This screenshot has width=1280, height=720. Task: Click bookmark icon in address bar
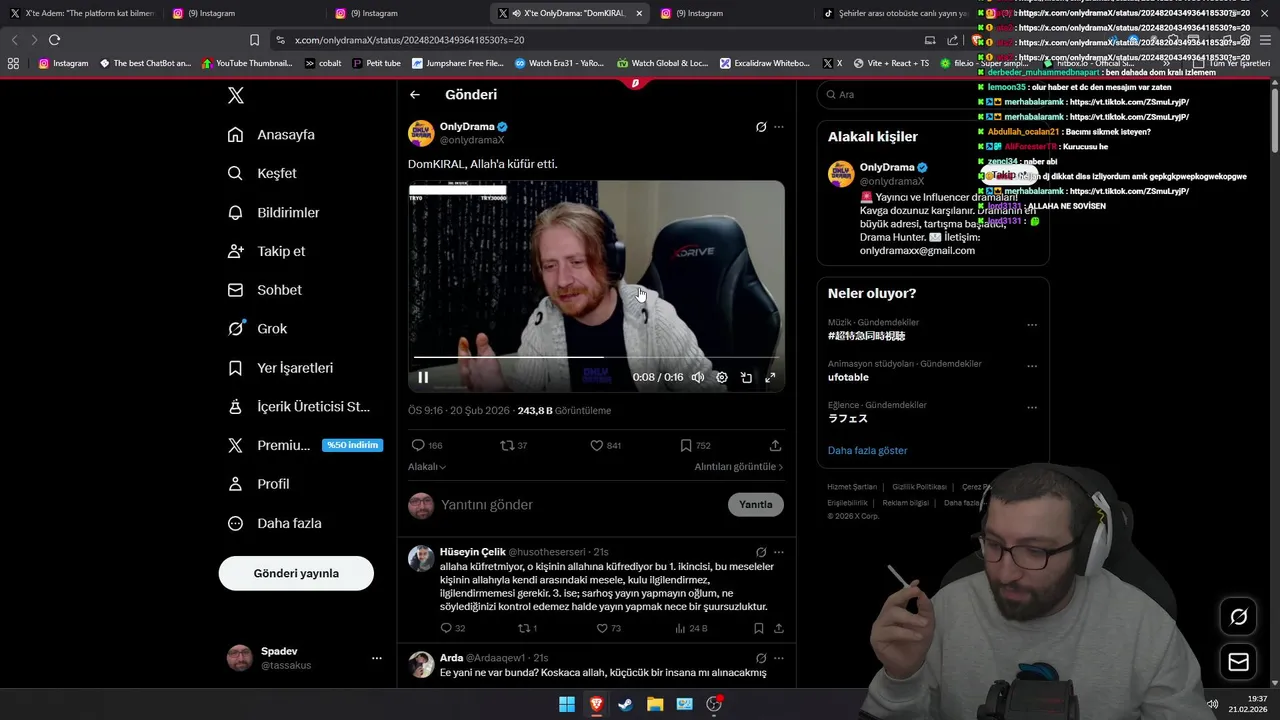[x=254, y=40]
